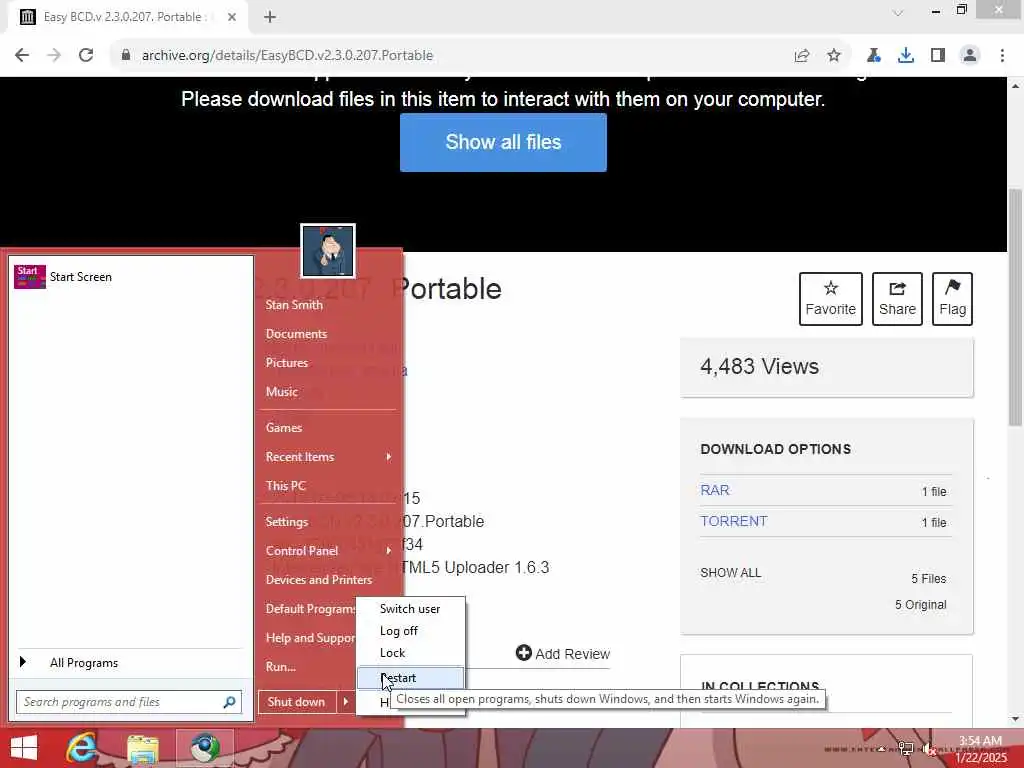Reload the archive.org page
The width and height of the screenshot is (1024, 768).
click(x=86, y=56)
